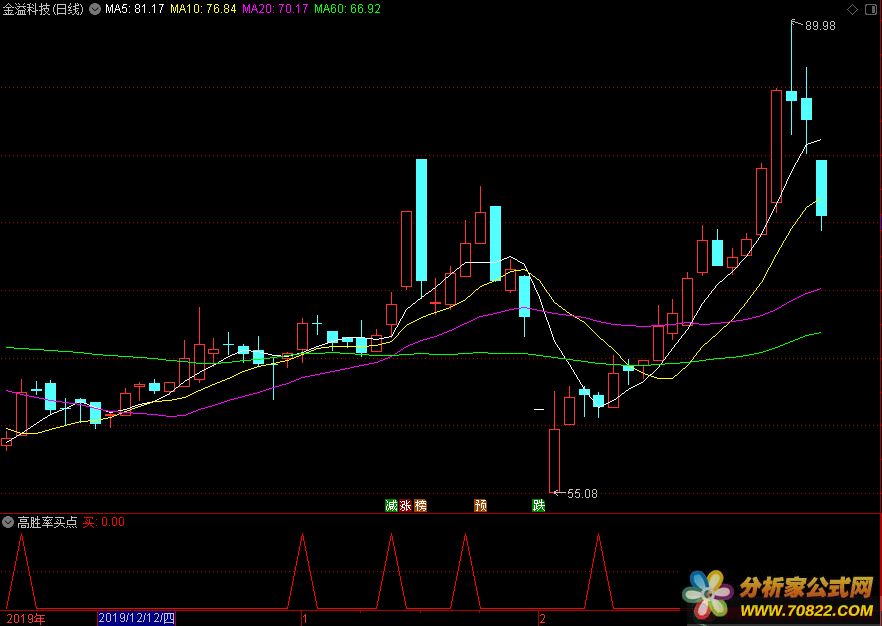Open the circular arrow menu at top-right corner
The image size is (882, 626).
pyautogui.click(x=870, y=9)
